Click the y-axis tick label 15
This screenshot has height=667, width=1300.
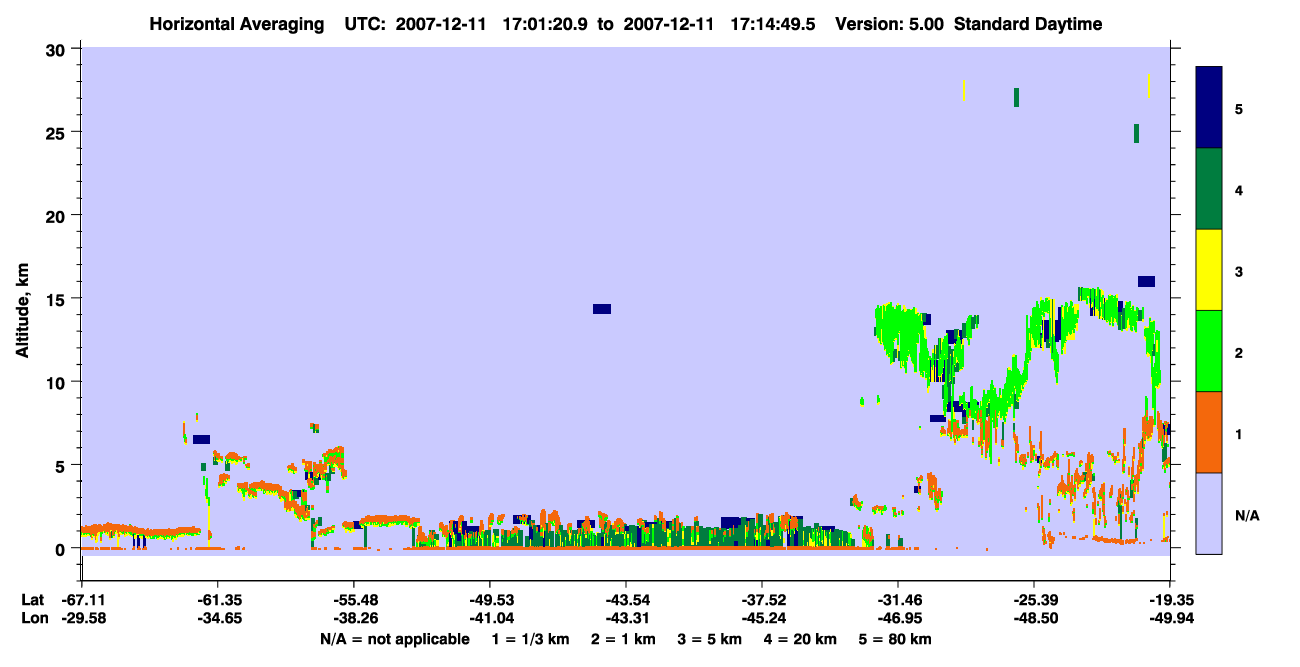[58, 299]
